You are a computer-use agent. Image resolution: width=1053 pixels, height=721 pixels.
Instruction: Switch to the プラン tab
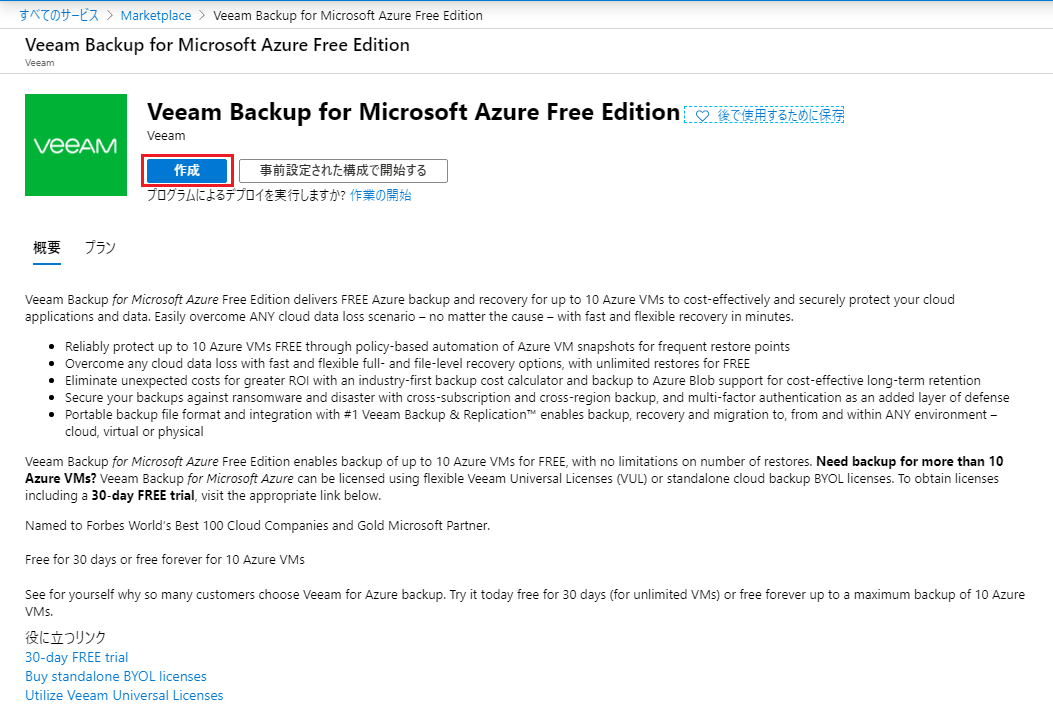(100, 248)
